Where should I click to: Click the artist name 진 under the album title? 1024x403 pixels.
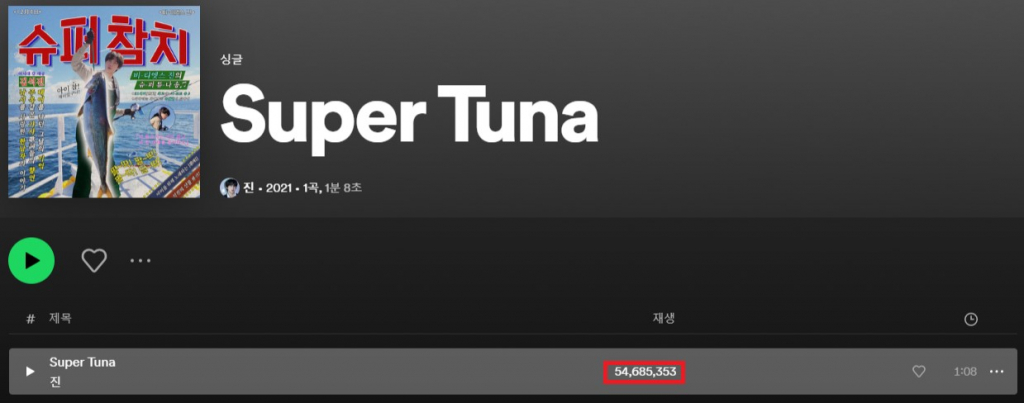click(248, 188)
